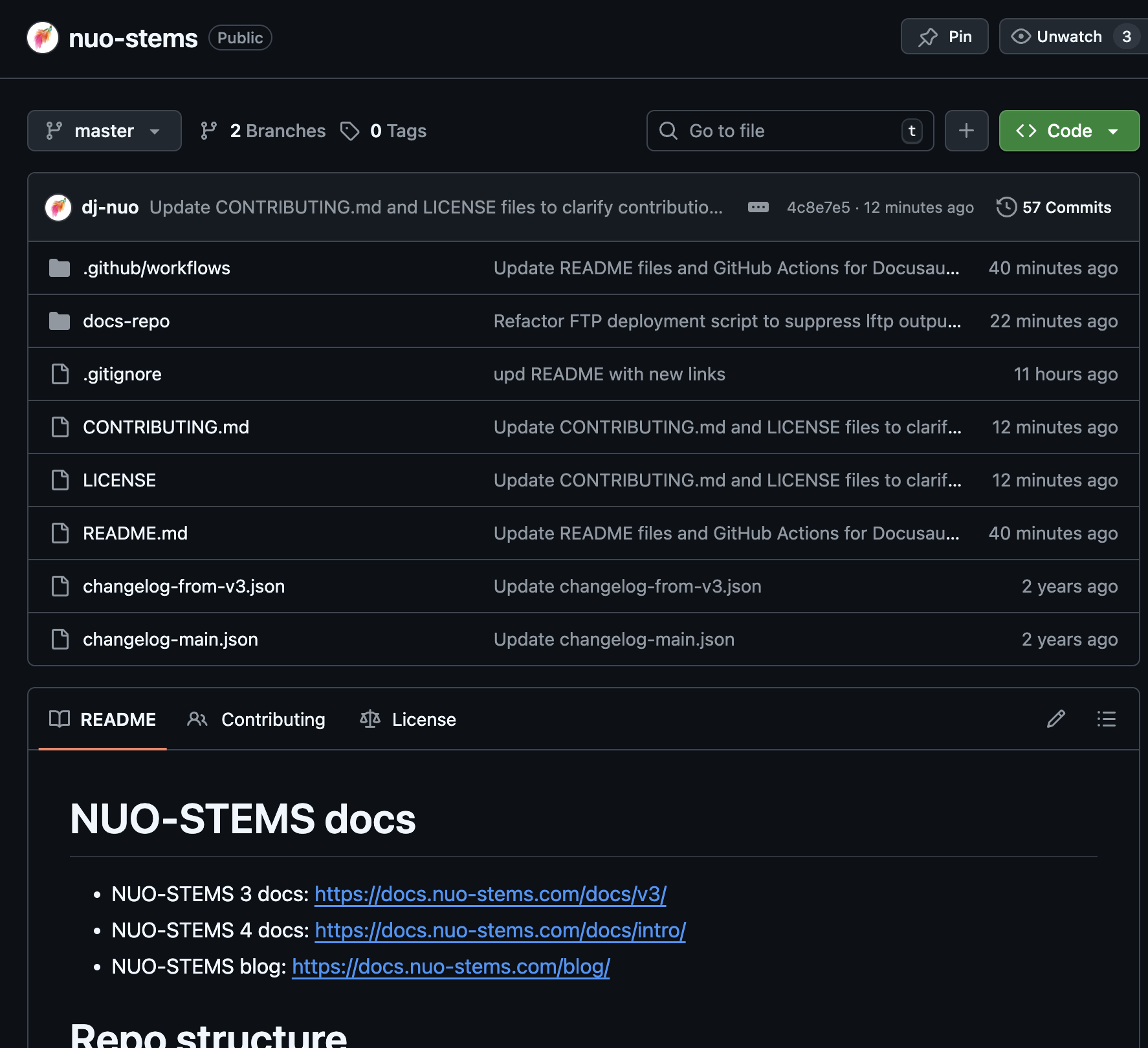Open the master branch dropdown
Image resolution: width=1148 pixels, height=1048 pixels.
click(104, 131)
